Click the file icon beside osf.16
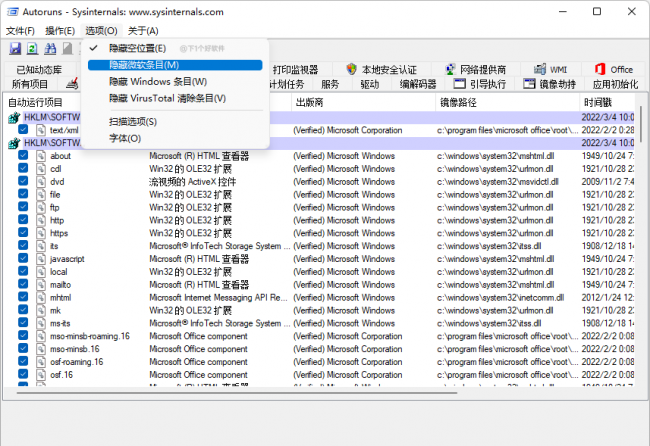Viewport: 650px width, 446px height. coord(41,375)
